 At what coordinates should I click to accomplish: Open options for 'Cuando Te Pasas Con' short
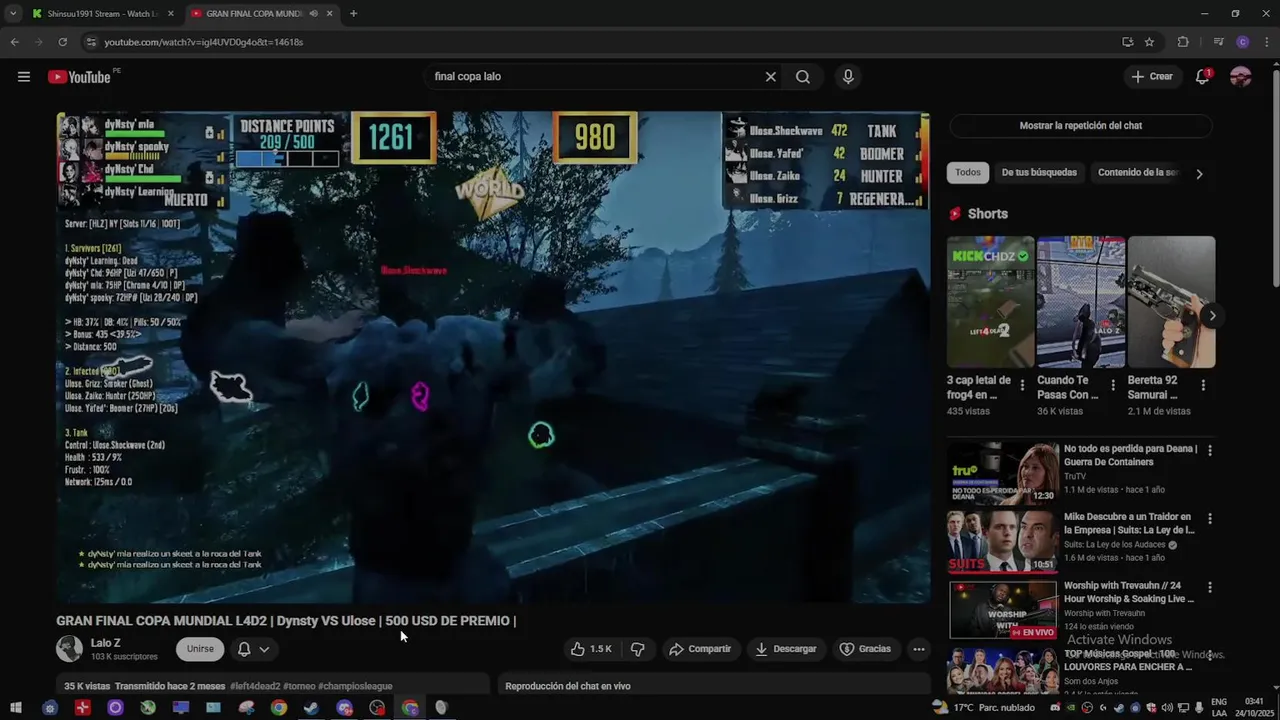1113,385
